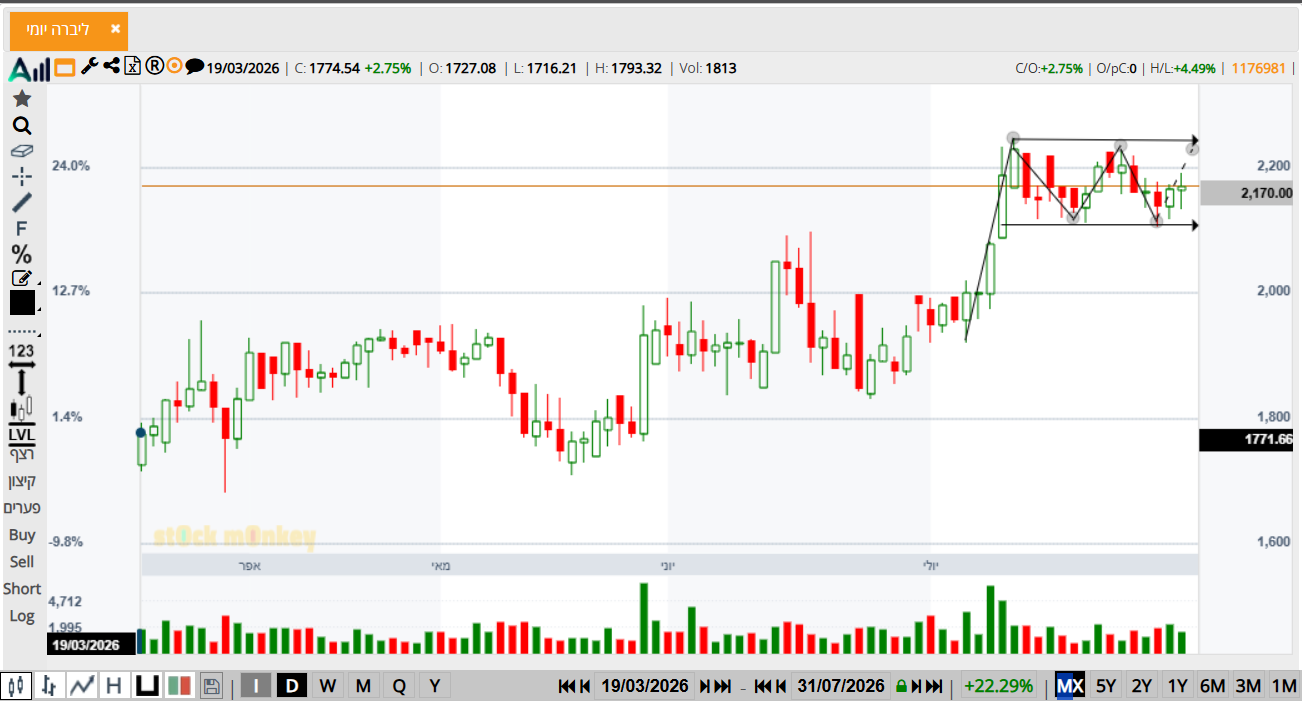The height and width of the screenshot is (702, 1302).
Task: Click the רצף sidebar button
Action: click(x=22, y=455)
